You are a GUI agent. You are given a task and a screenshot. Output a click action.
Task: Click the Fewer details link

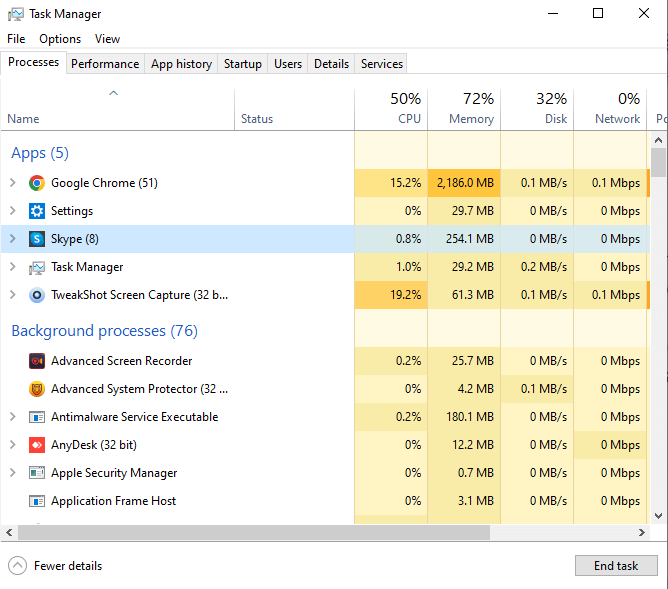(x=68, y=566)
